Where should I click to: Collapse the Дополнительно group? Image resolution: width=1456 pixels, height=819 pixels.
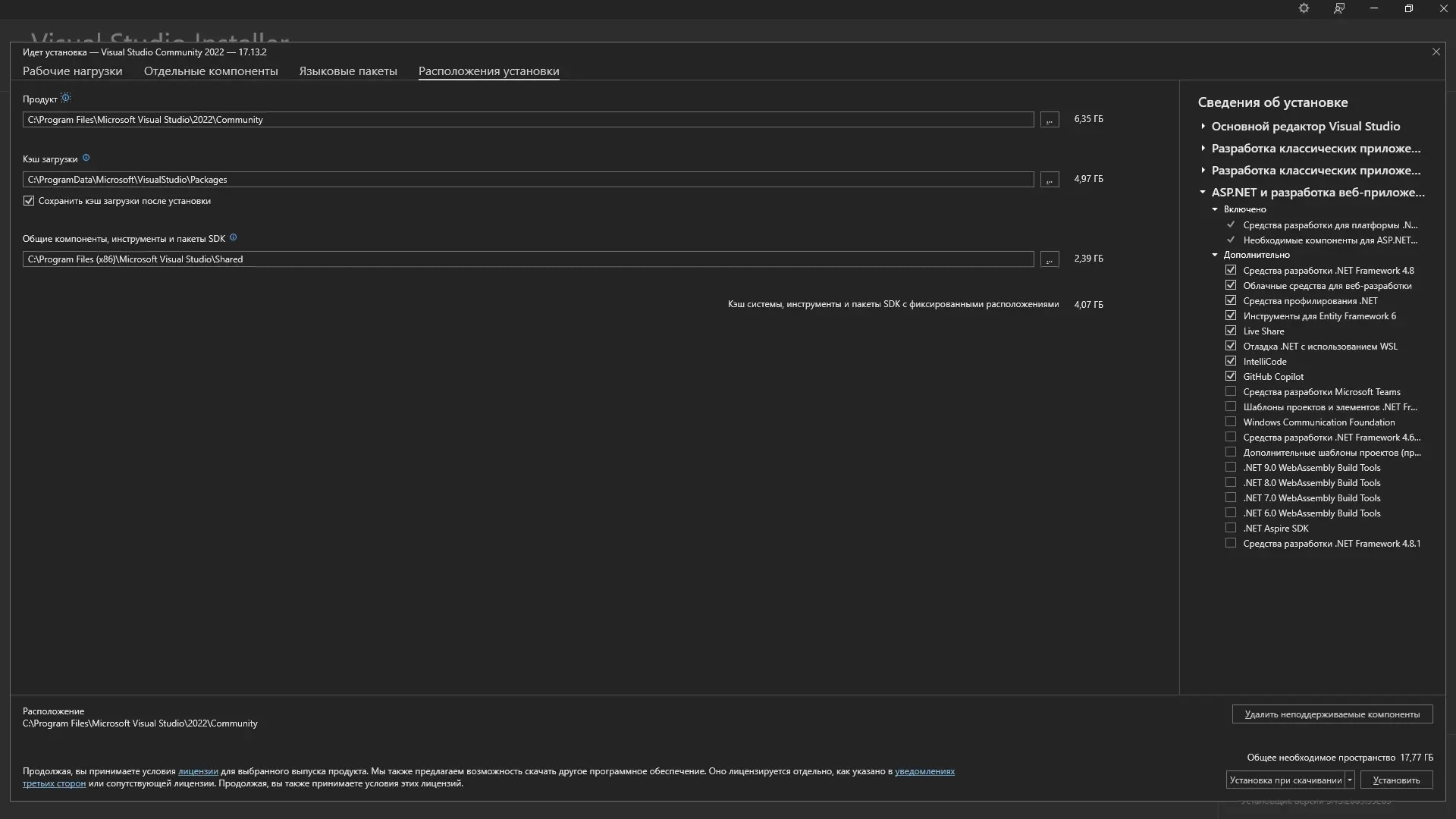[x=1215, y=255]
